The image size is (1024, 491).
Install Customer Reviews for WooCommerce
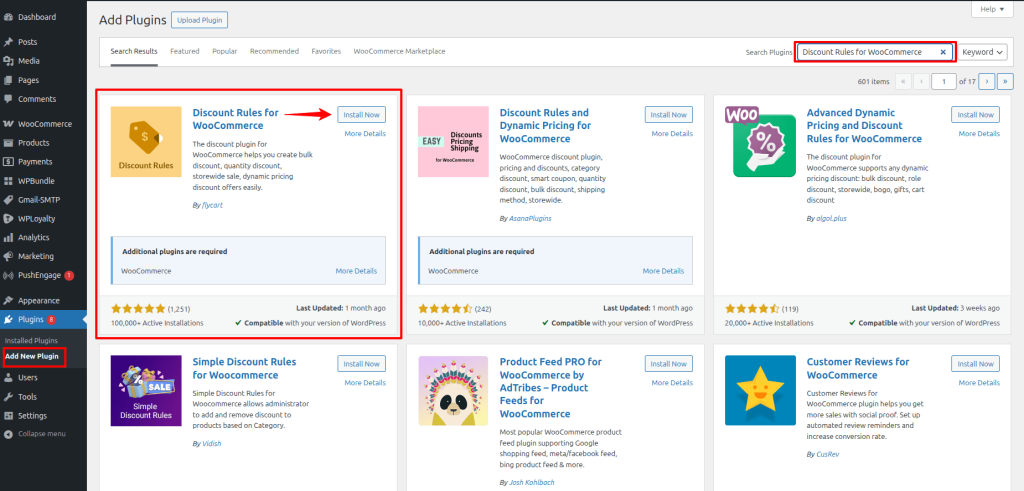[x=976, y=364]
